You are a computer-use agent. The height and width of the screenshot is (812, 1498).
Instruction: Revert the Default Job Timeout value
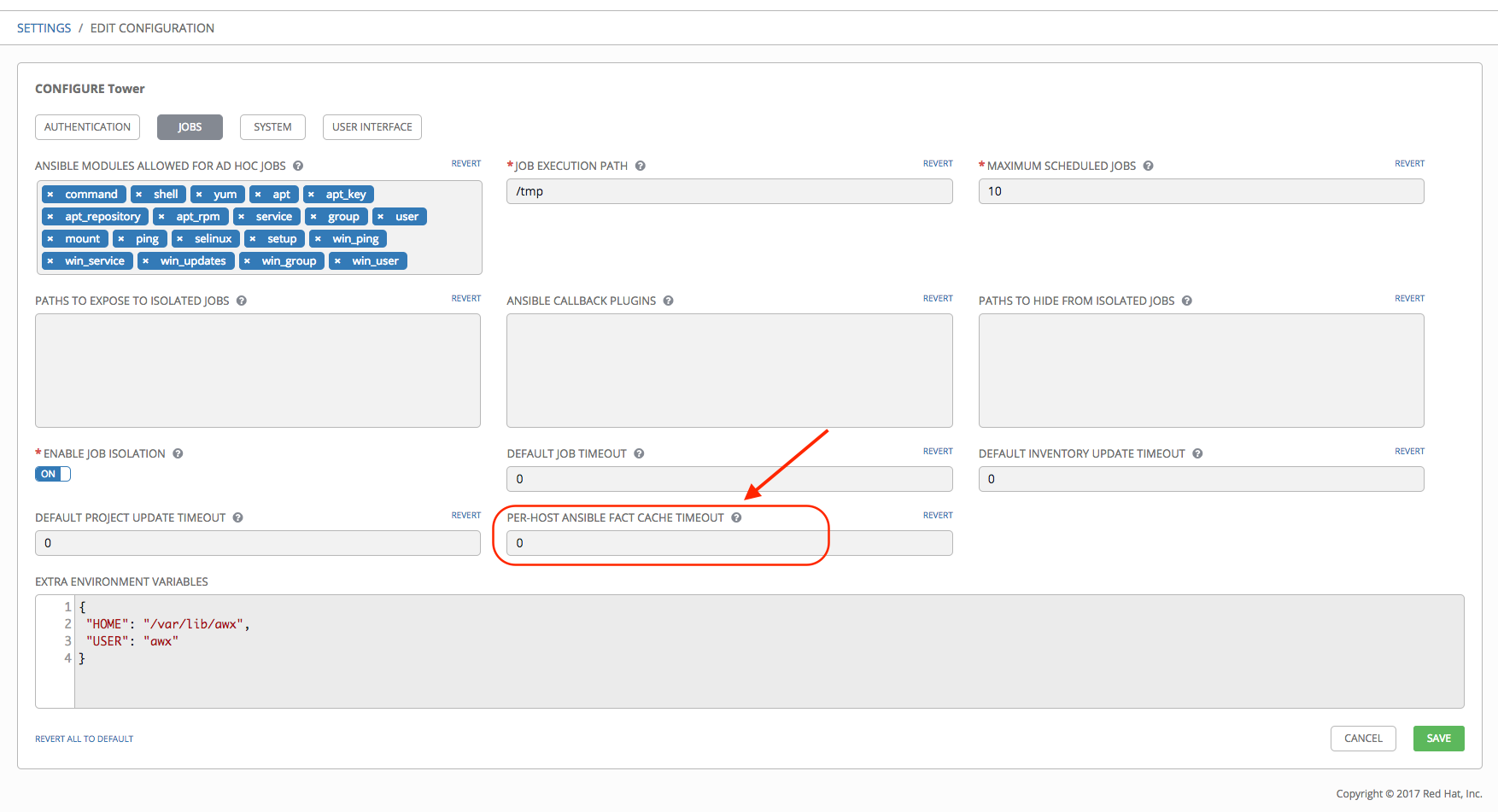click(x=938, y=451)
